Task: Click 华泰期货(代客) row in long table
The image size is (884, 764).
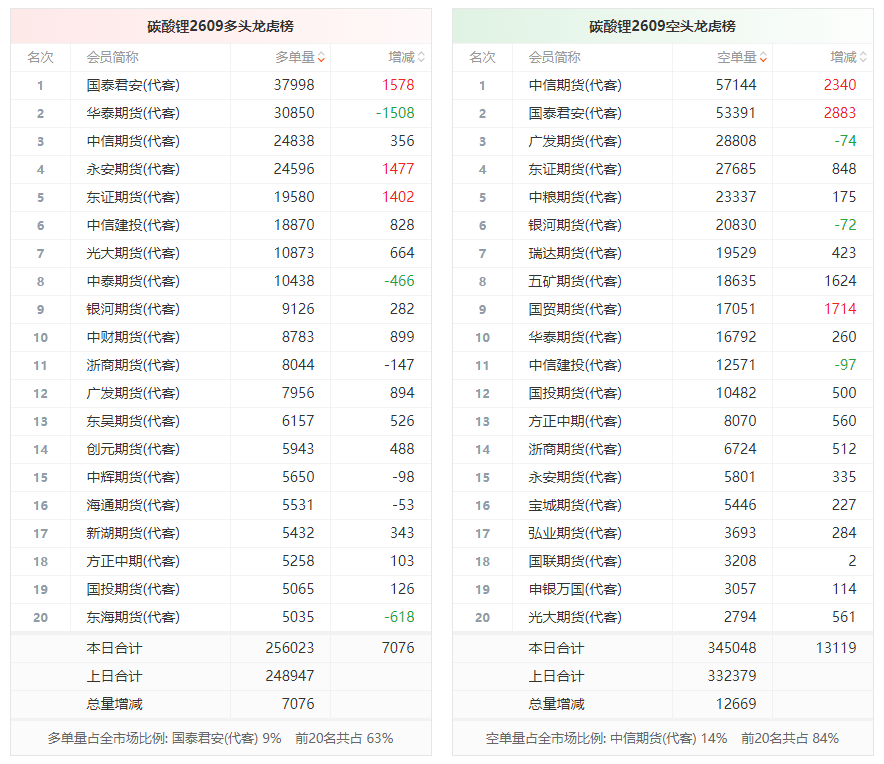Action: coord(221,113)
